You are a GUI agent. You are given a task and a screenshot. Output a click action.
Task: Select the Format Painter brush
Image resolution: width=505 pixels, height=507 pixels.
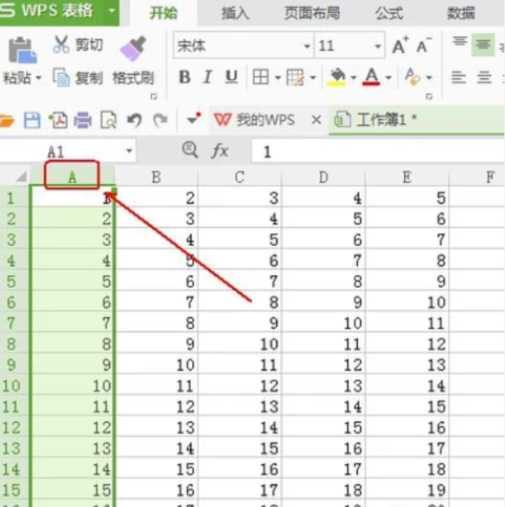pyautogui.click(x=133, y=49)
